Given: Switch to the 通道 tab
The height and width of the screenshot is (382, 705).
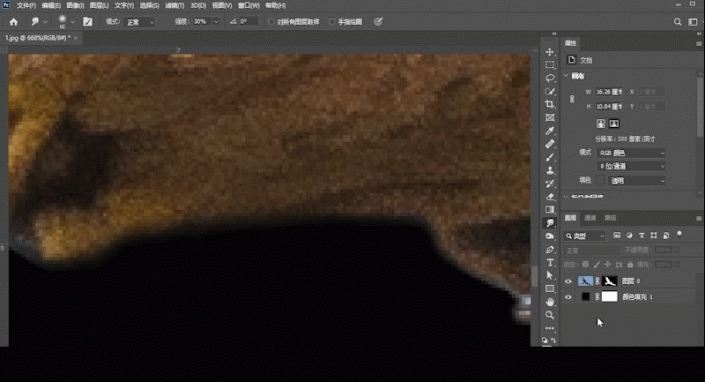Looking at the screenshot, I should click(x=590, y=218).
